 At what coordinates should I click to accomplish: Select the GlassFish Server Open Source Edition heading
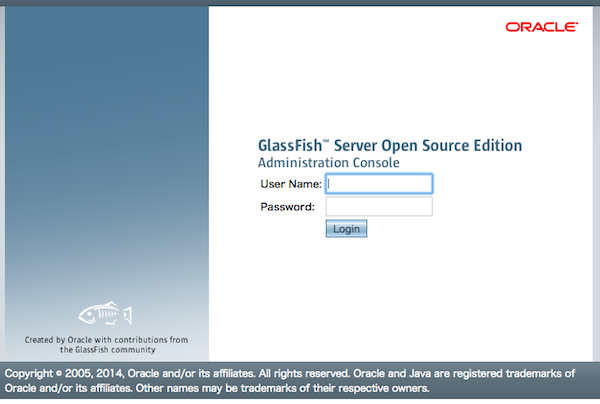[x=390, y=146]
